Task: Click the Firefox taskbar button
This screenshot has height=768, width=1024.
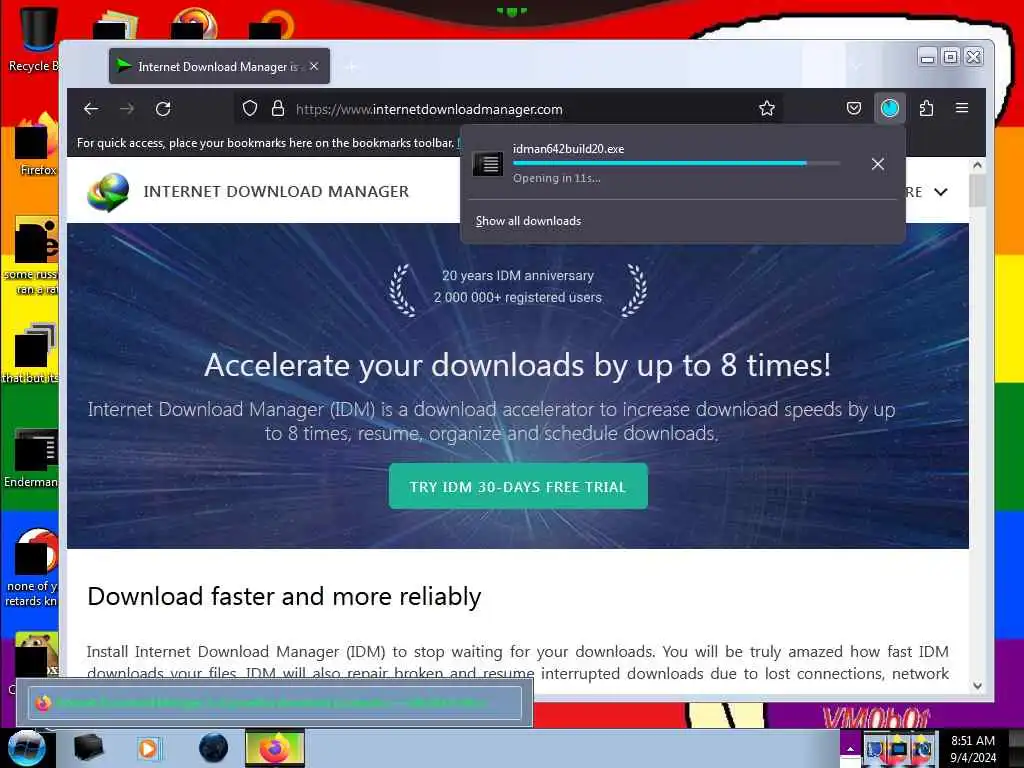Action: pos(275,748)
